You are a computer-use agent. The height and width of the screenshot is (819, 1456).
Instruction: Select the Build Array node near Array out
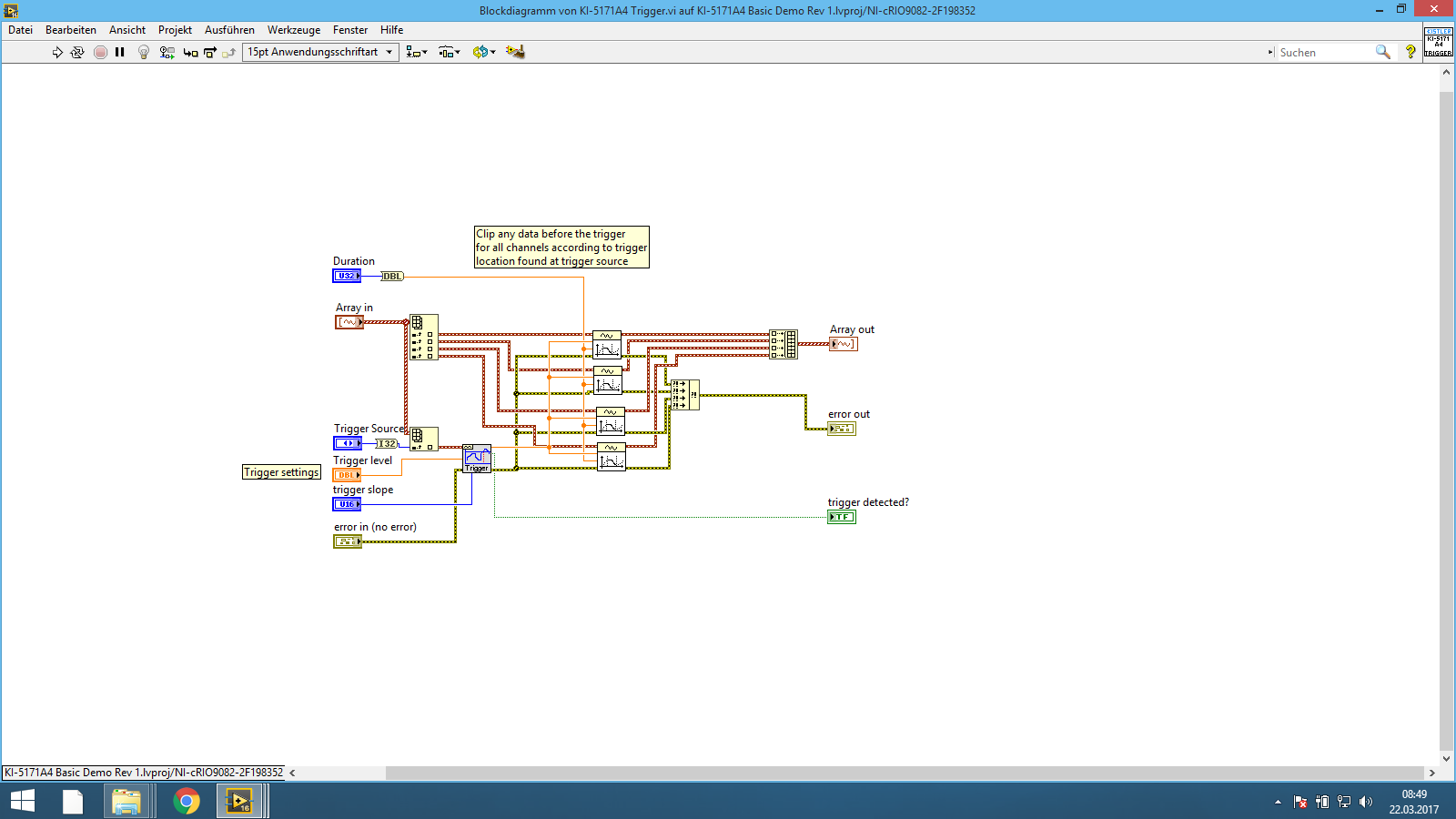click(784, 344)
